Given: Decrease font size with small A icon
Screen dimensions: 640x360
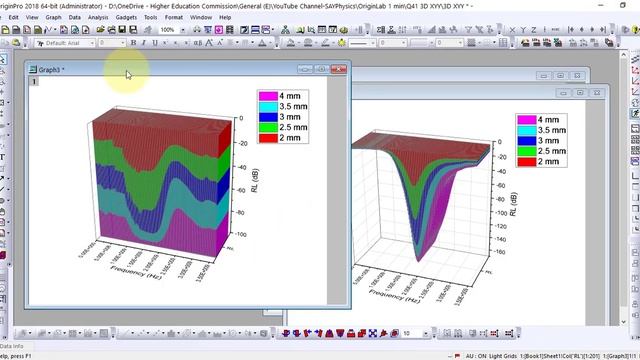Looking at the screenshot, I should tap(220, 43).
